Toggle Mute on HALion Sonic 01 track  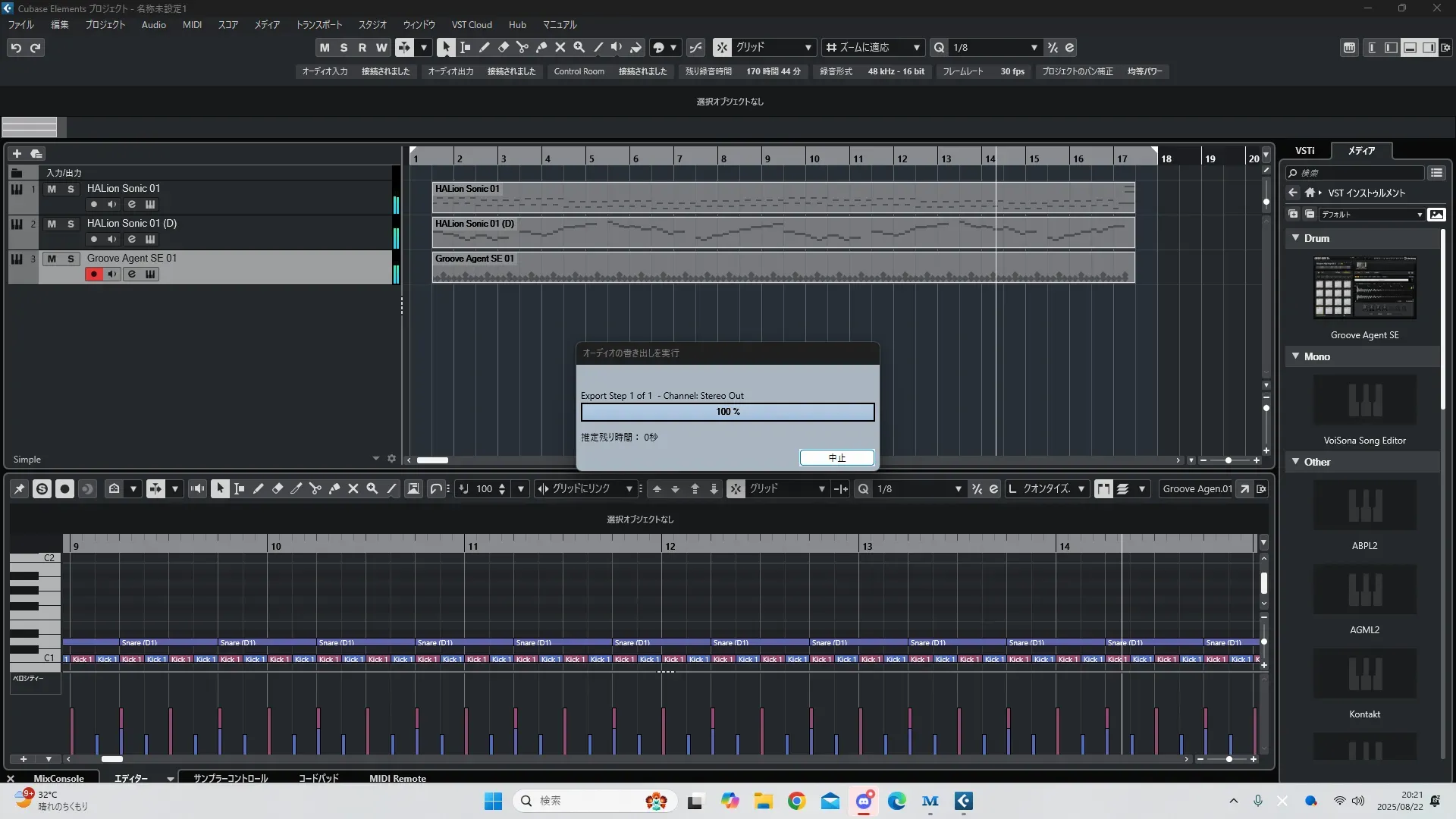(52, 189)
